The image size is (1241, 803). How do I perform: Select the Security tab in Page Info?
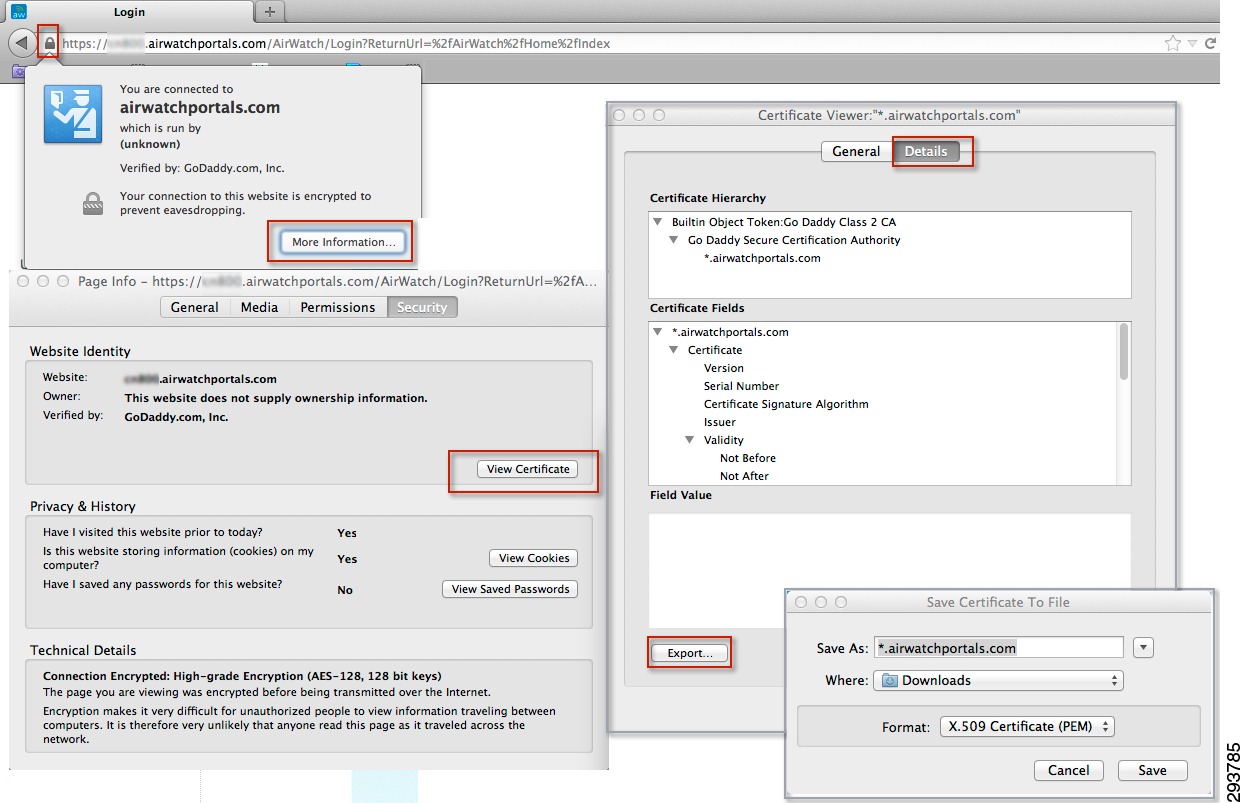click(422, 307)
